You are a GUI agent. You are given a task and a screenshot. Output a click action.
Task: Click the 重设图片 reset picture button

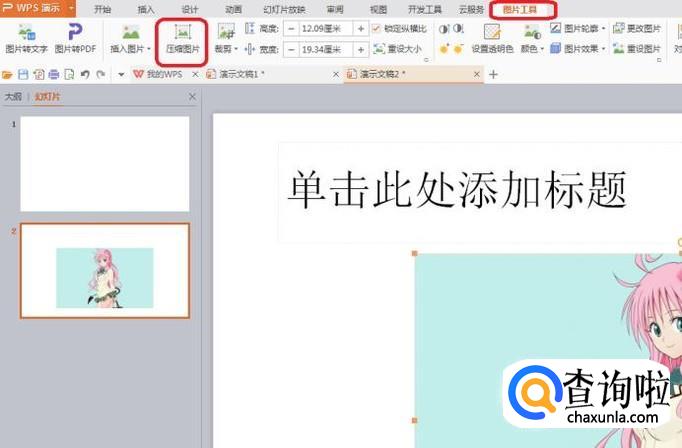coord(637,49)
